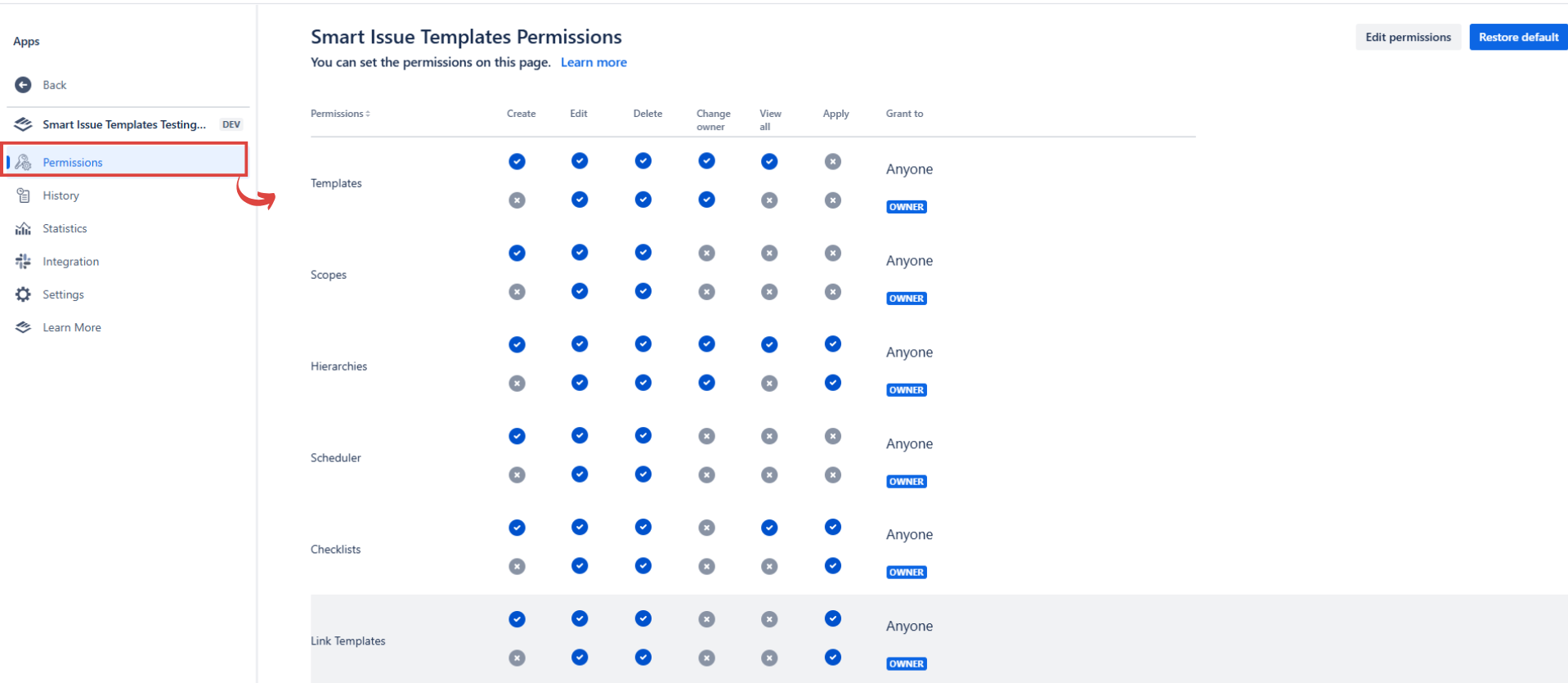
Task: Click the Back arrow icon
Action: (23, 85)
